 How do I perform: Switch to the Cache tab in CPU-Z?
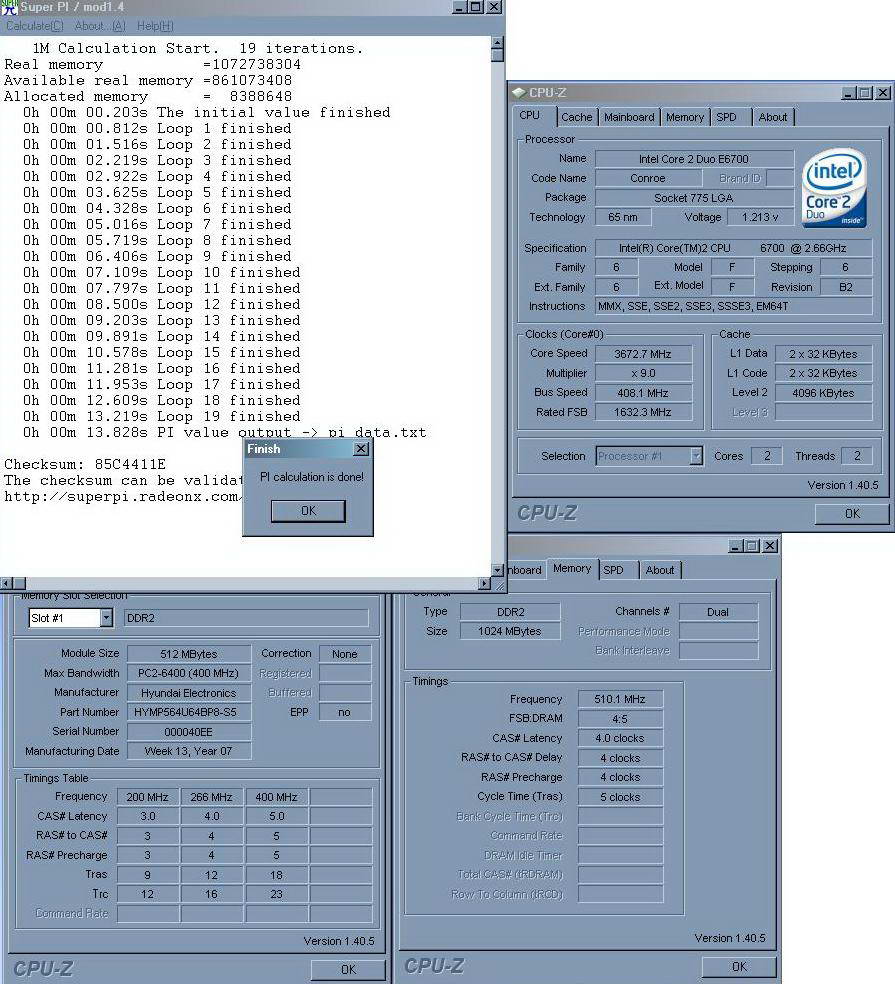[x=576, y=117]
